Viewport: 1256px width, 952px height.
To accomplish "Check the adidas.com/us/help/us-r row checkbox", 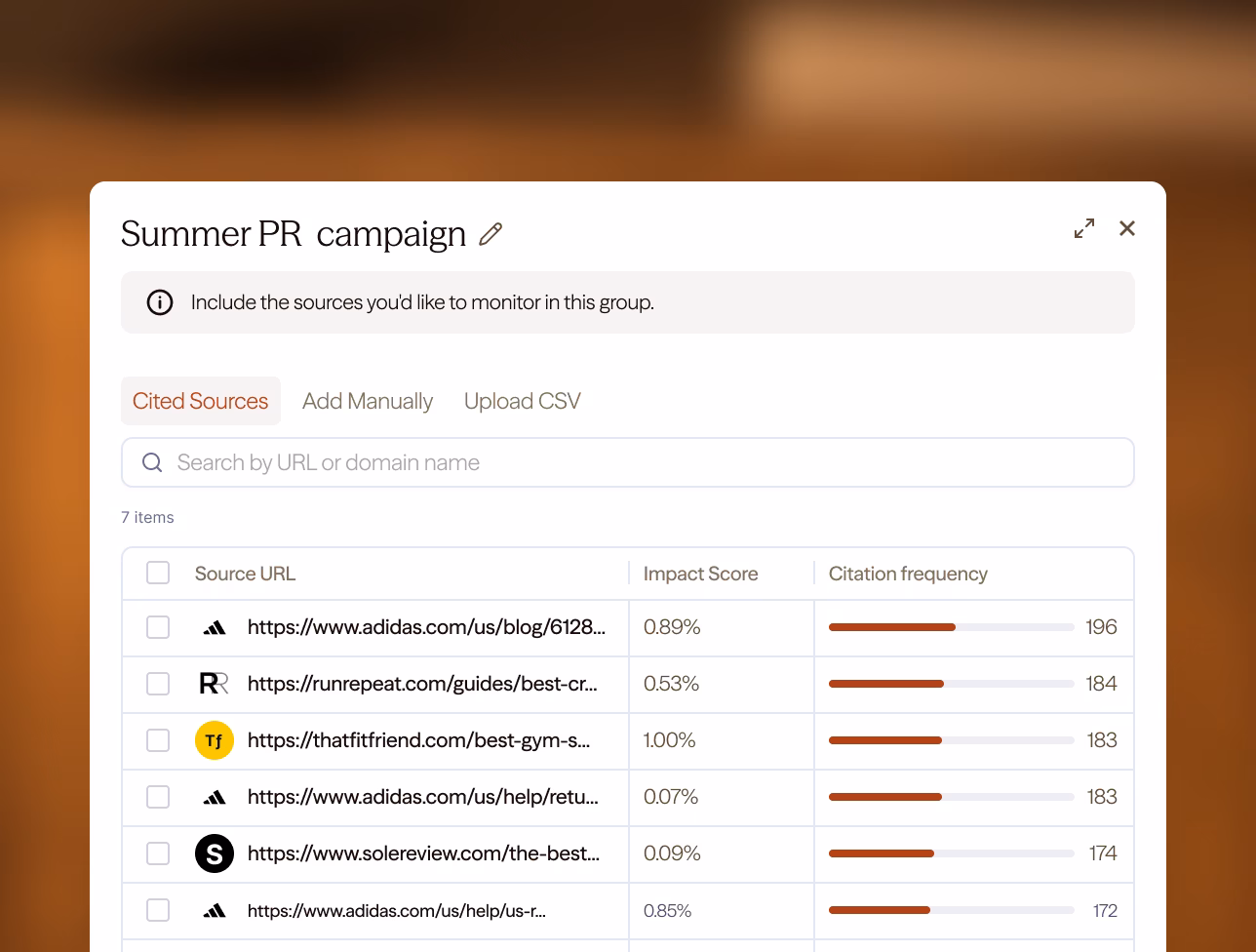I will [158, 910].
